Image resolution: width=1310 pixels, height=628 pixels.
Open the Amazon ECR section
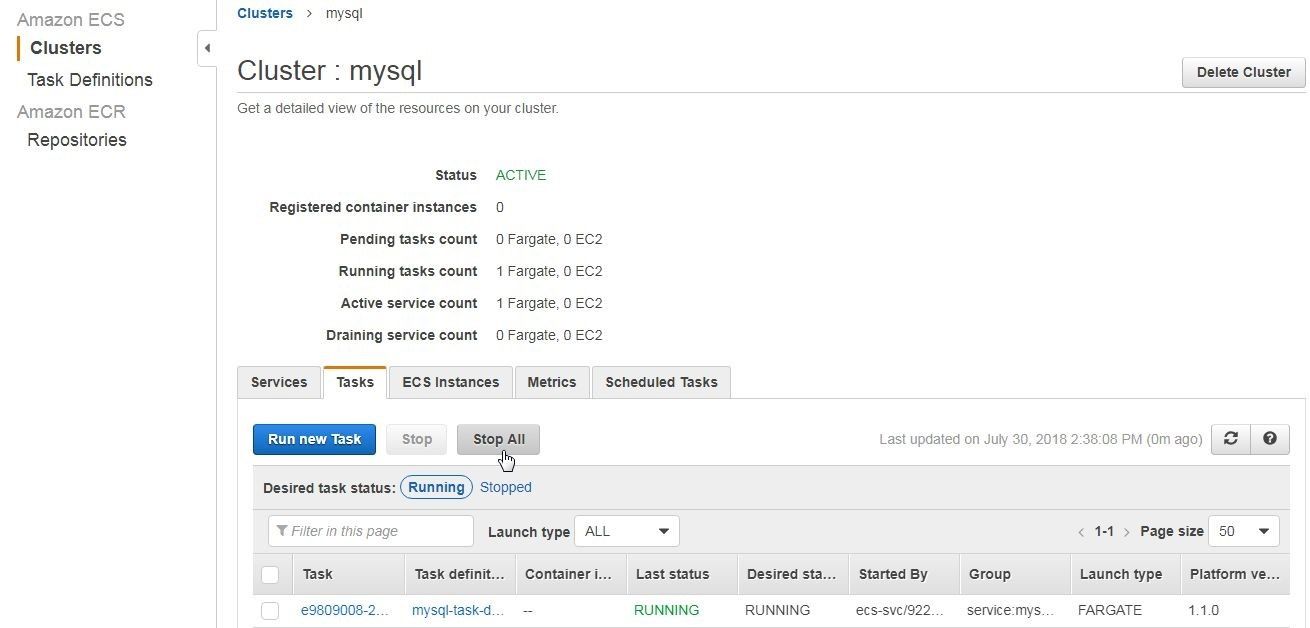click(71, 111)
